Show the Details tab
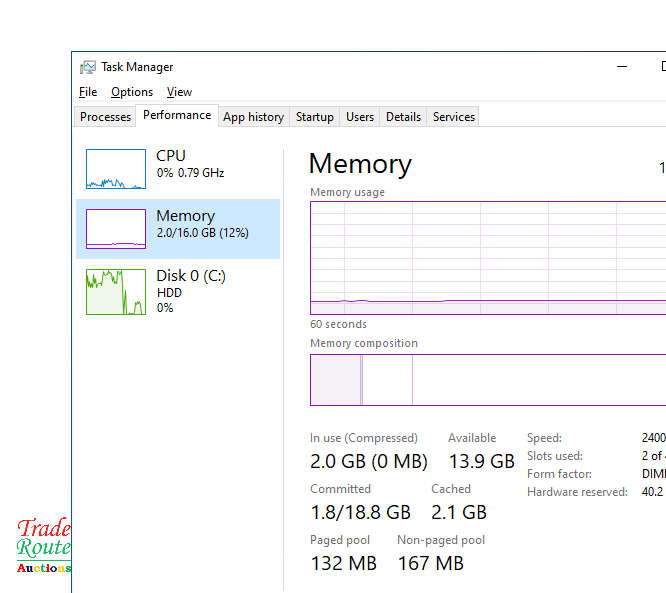 click(403, 117)
